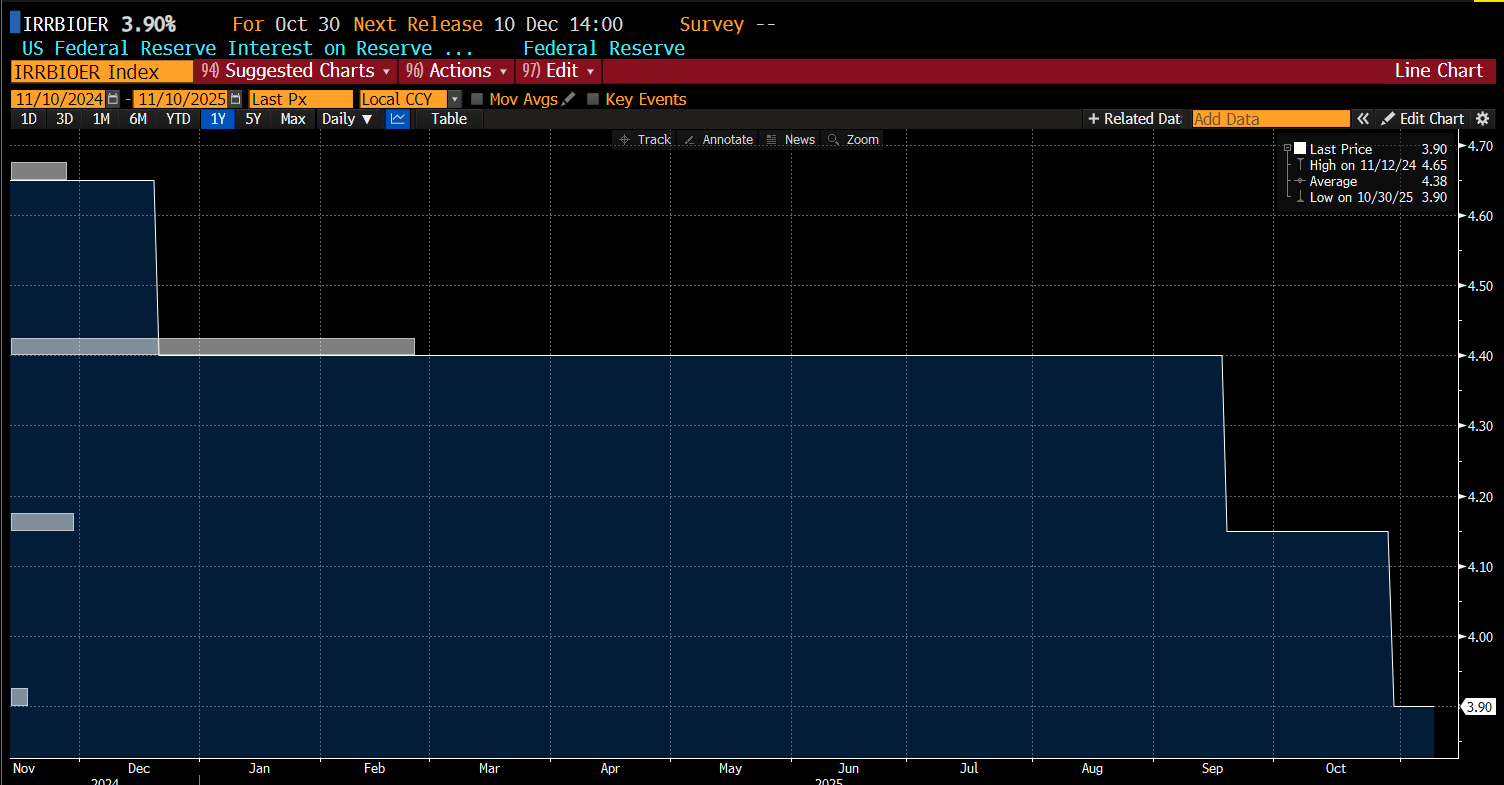Click the 4.38 average value in legend

(x=1434, y=181)
